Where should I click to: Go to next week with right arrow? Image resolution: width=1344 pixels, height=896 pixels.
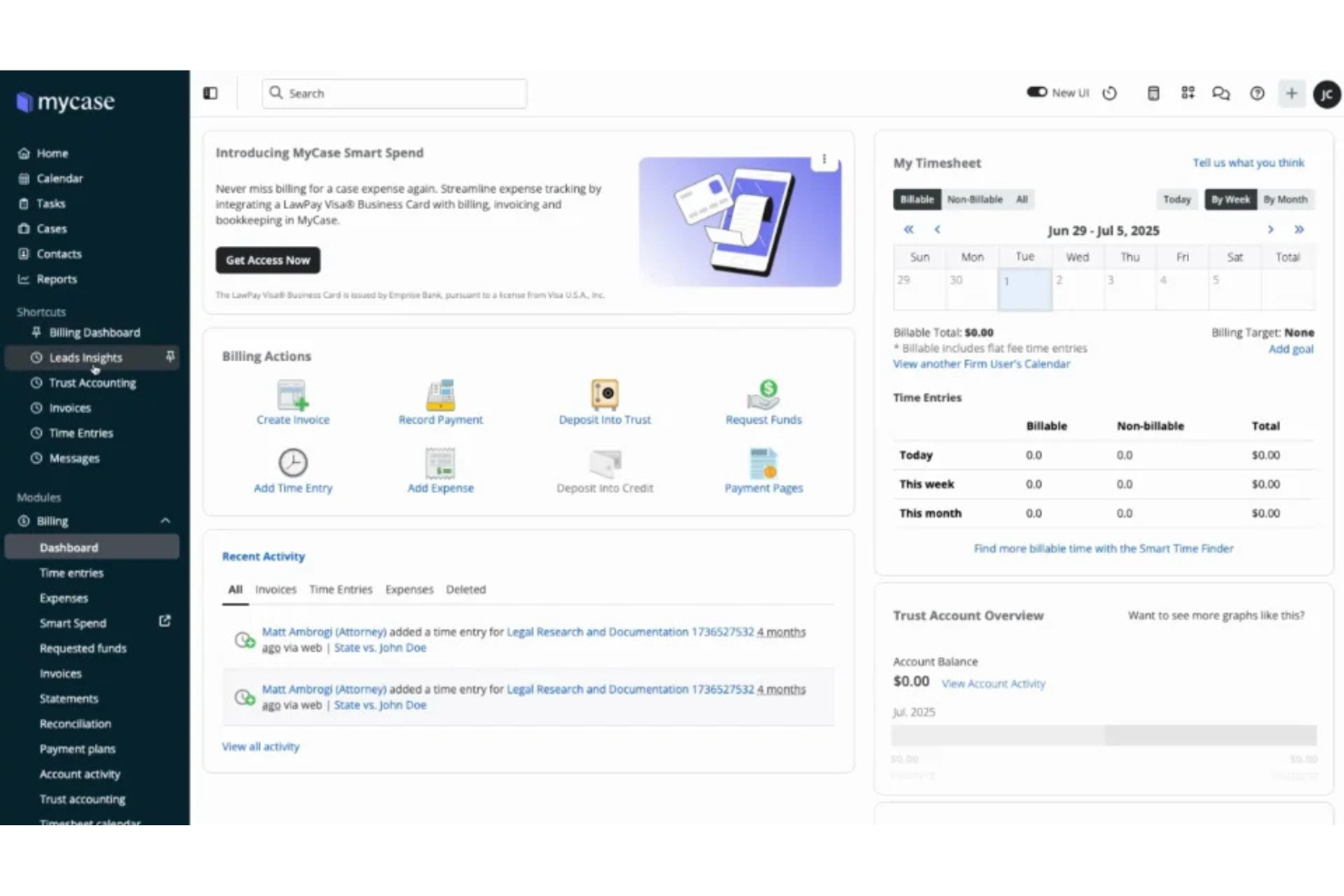tap(1270, 230)
